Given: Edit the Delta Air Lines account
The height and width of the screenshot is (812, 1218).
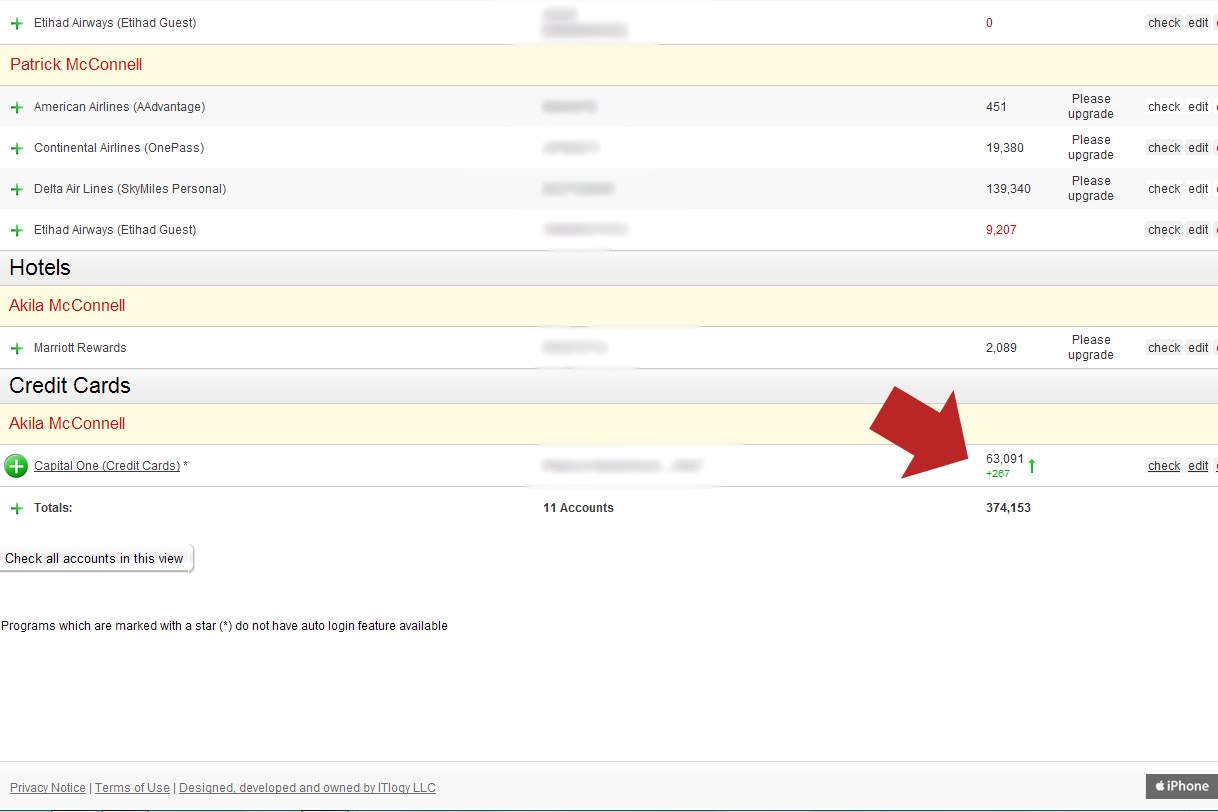Looking at the screenshot, I should pos(1198,189).
